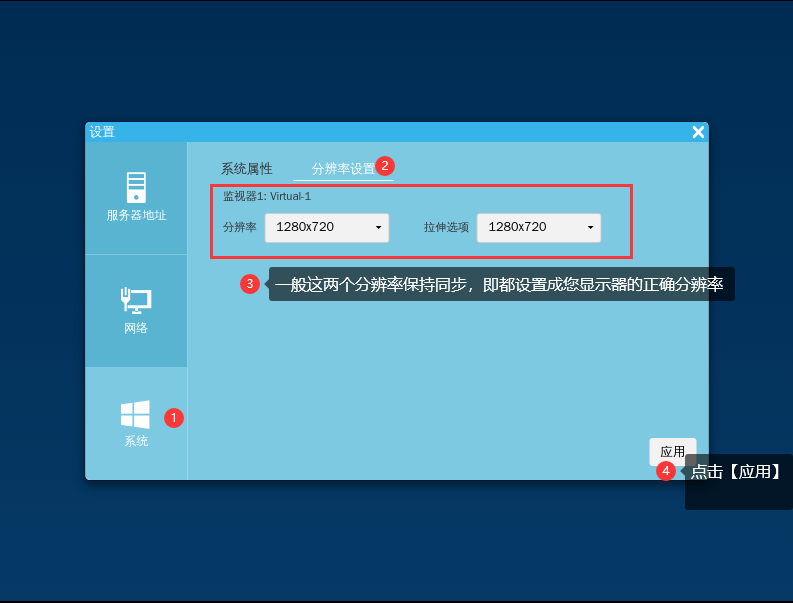Click the Windows logo system icon
The width and height of the screenshot is (793, 603).
(135, 414)
